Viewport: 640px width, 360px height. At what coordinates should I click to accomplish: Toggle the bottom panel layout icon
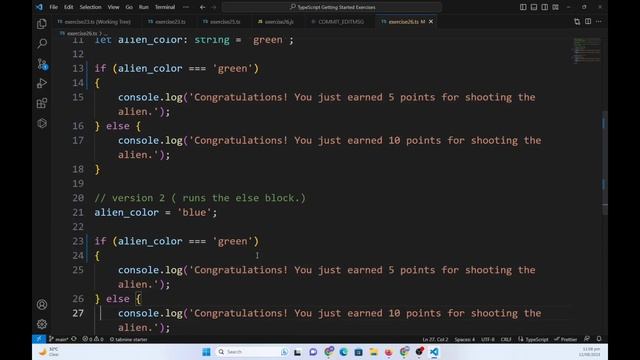click(533, 7)
